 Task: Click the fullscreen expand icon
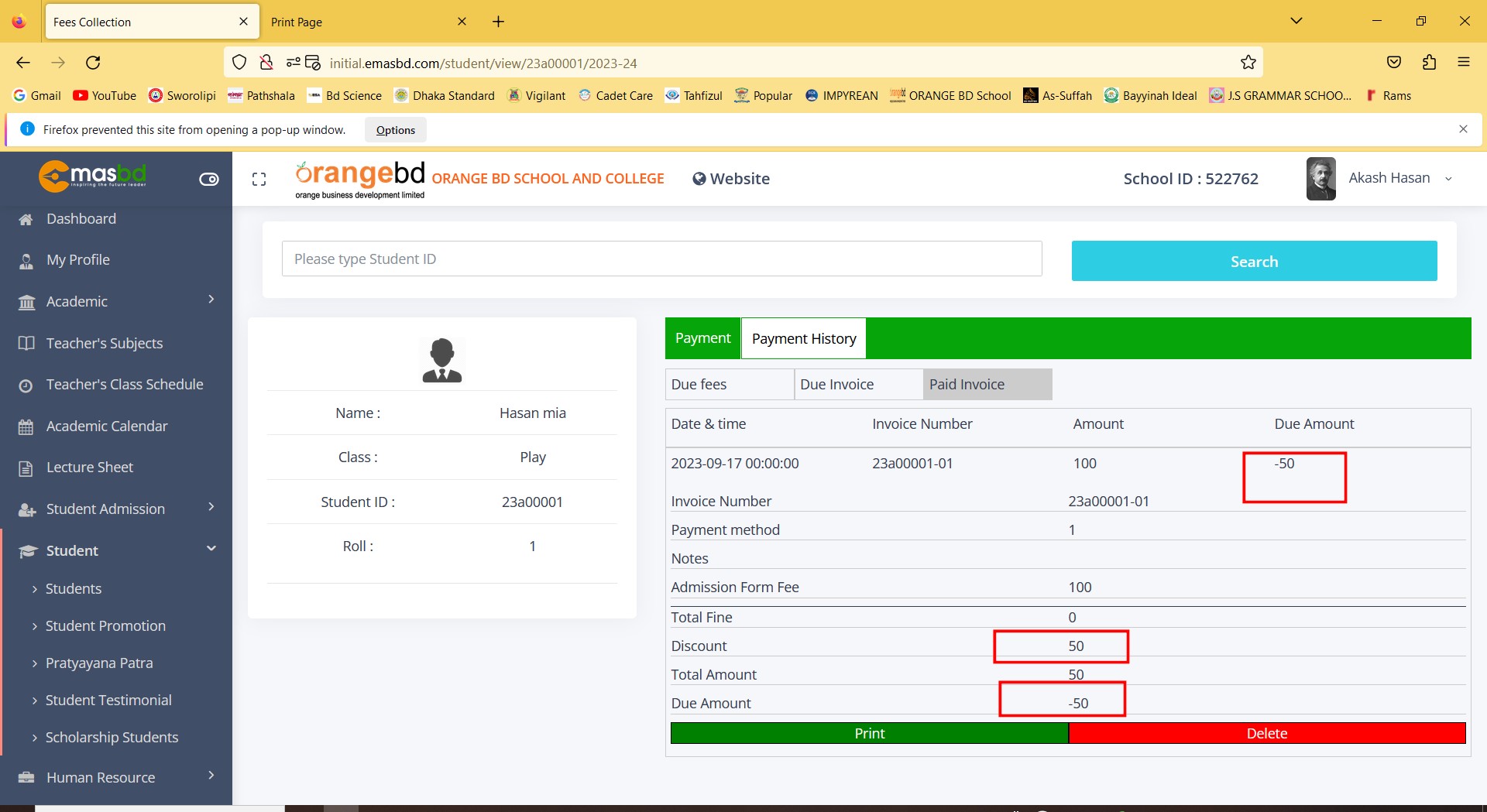coord(259,180)
